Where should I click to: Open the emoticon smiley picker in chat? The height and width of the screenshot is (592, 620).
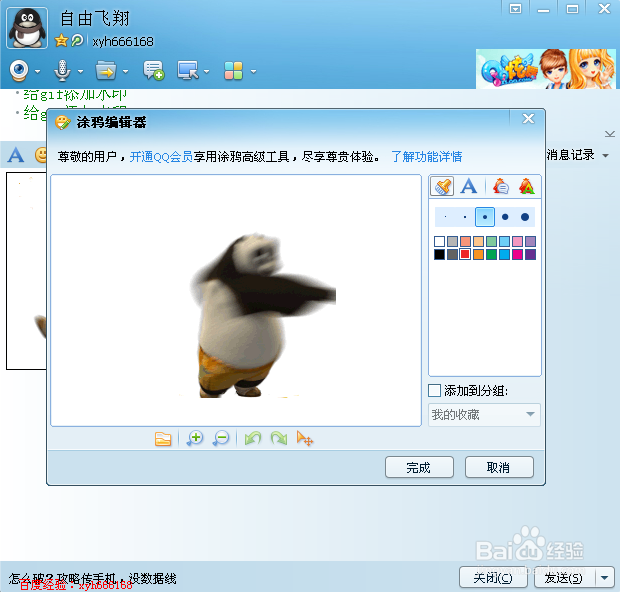tap(41, 155)
